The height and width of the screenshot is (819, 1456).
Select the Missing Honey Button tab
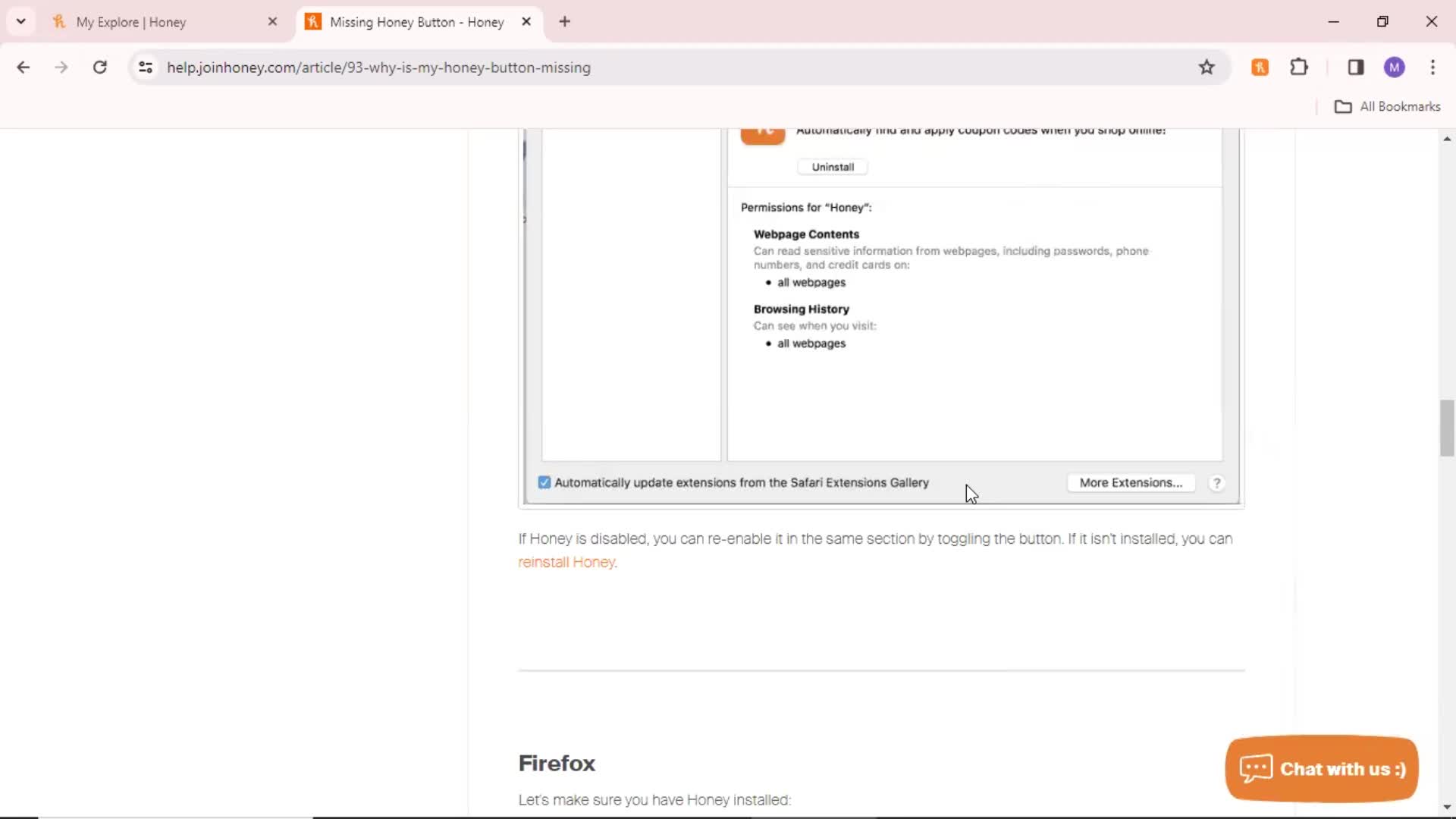pos(416,21)
